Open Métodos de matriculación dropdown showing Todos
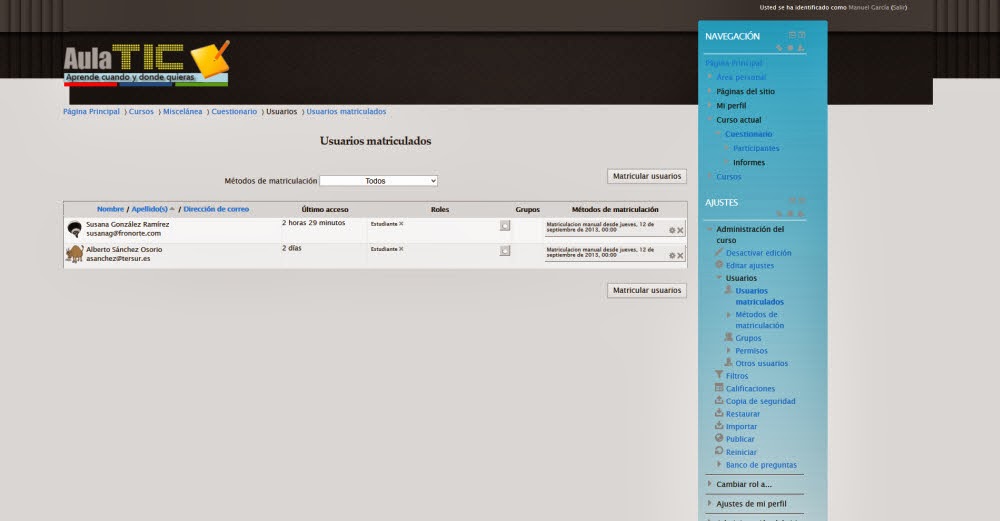This screenshot has width=1000, height=521. [x=378, y=181]
